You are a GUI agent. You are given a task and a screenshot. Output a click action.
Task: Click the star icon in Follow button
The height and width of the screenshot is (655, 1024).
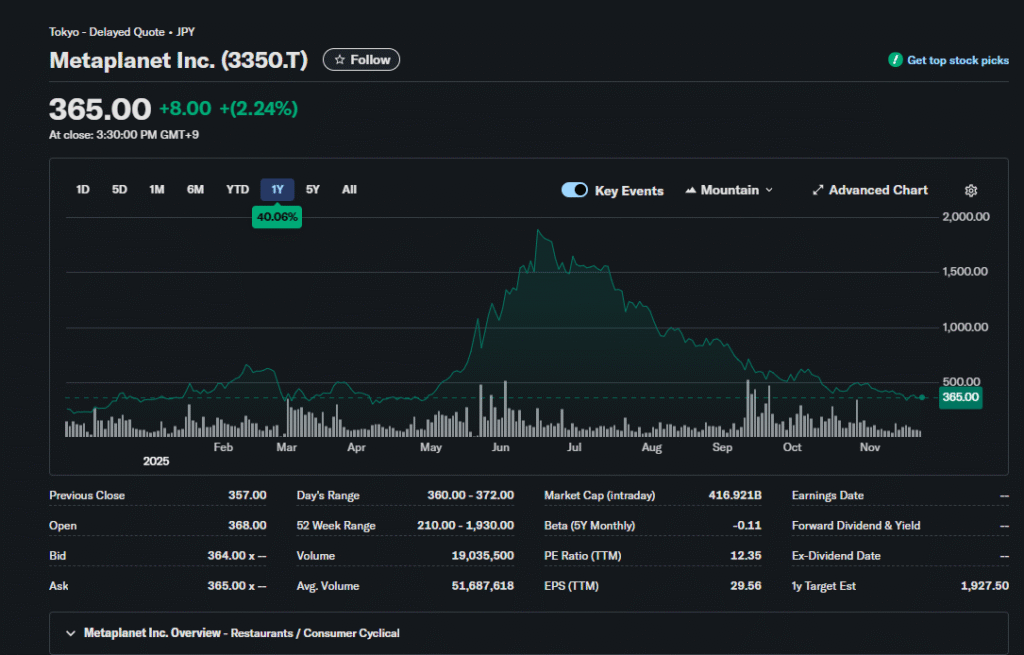[340, 60]
